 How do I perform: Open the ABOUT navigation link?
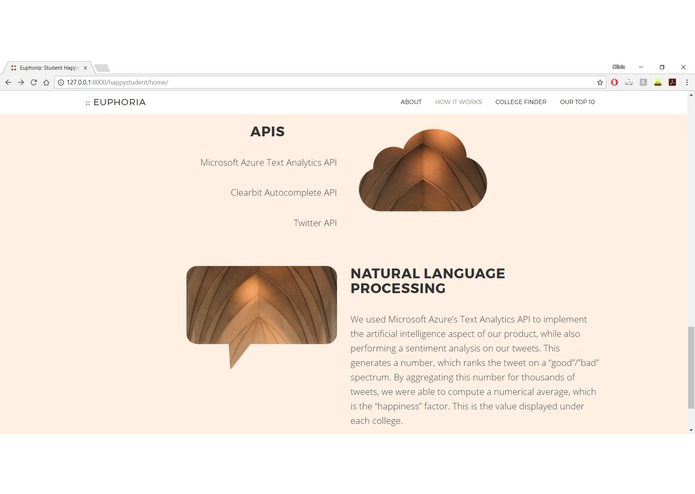411,102
